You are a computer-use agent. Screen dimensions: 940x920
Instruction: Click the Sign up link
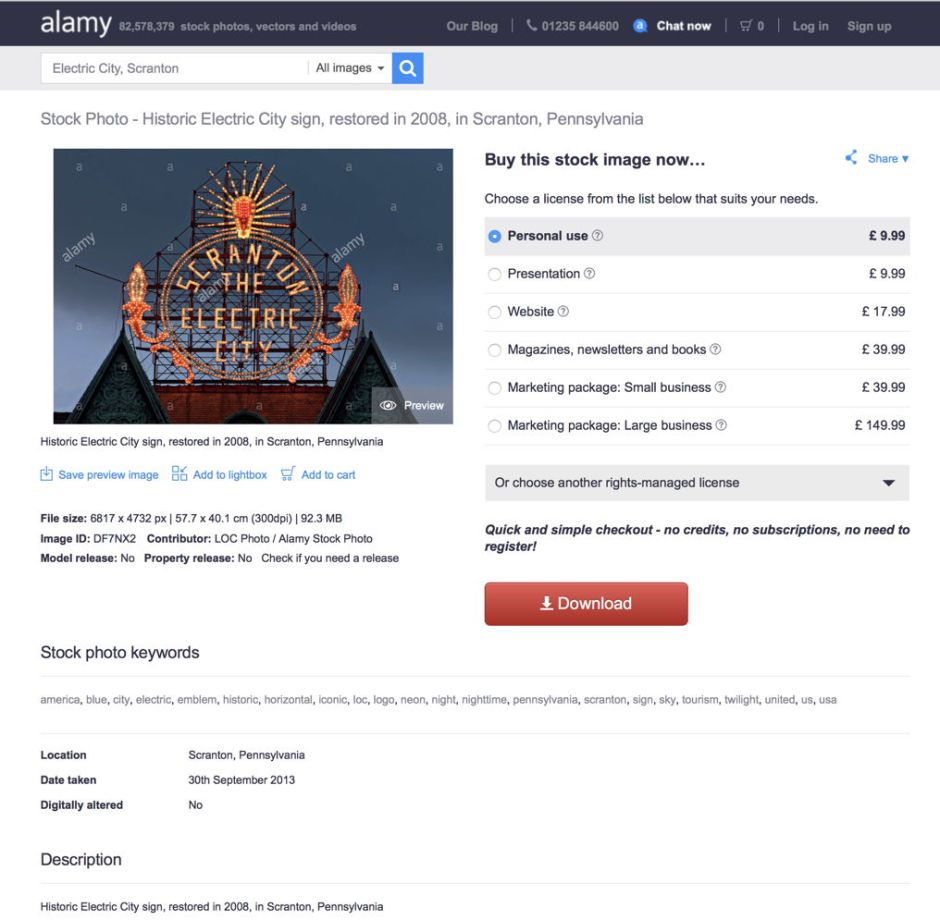[x=869, y=26]
